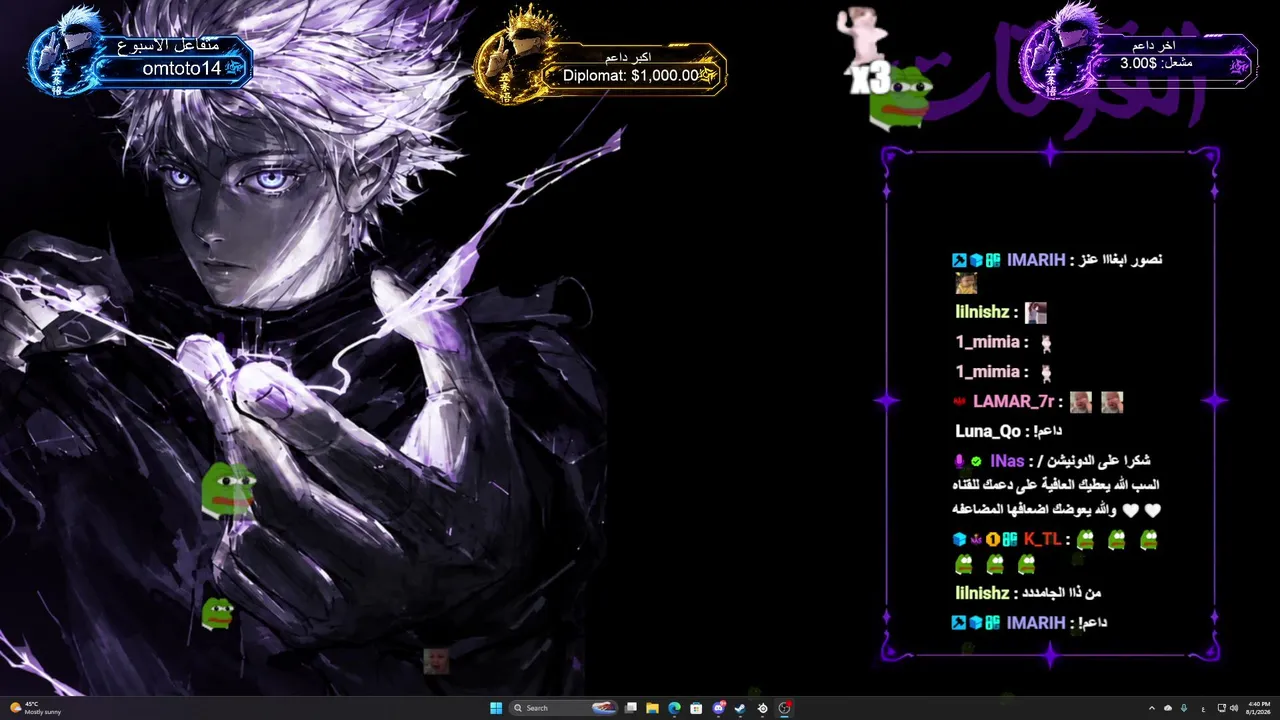Open the Windows Start menu
Viewport: 1280px width, 720px height.
point(496,708)
